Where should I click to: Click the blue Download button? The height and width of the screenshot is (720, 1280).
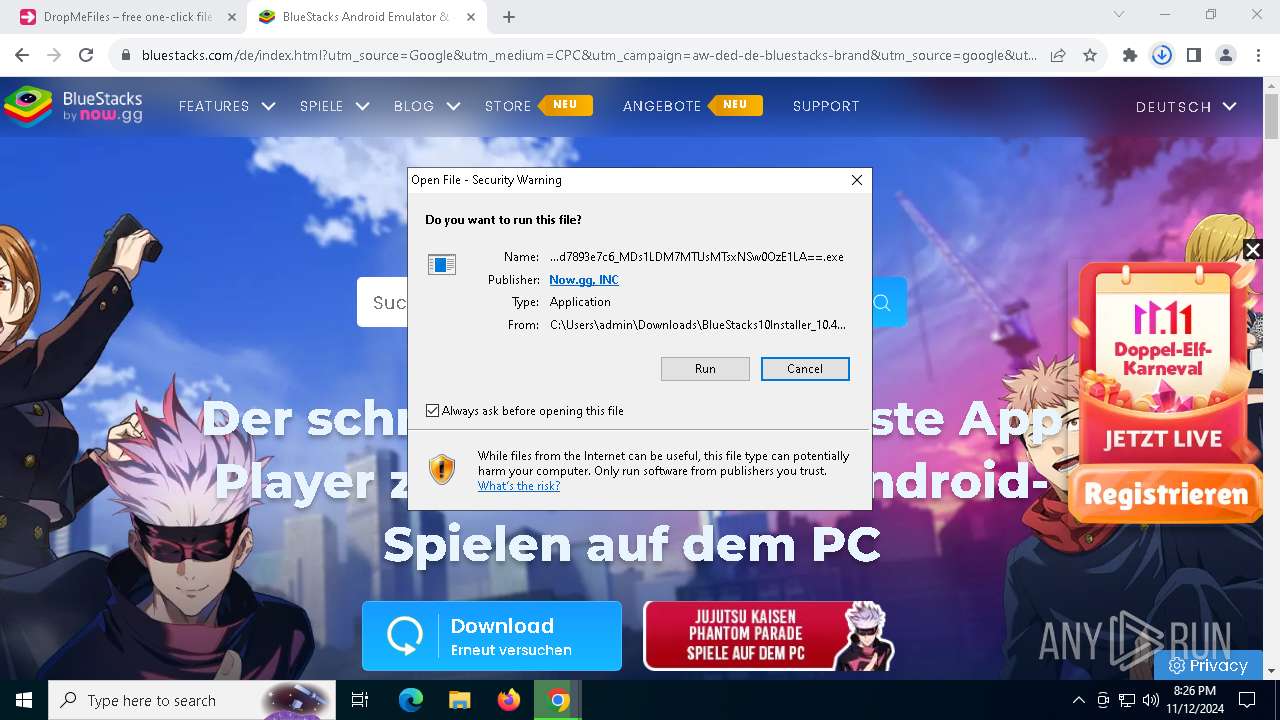[x=492, y=636]
